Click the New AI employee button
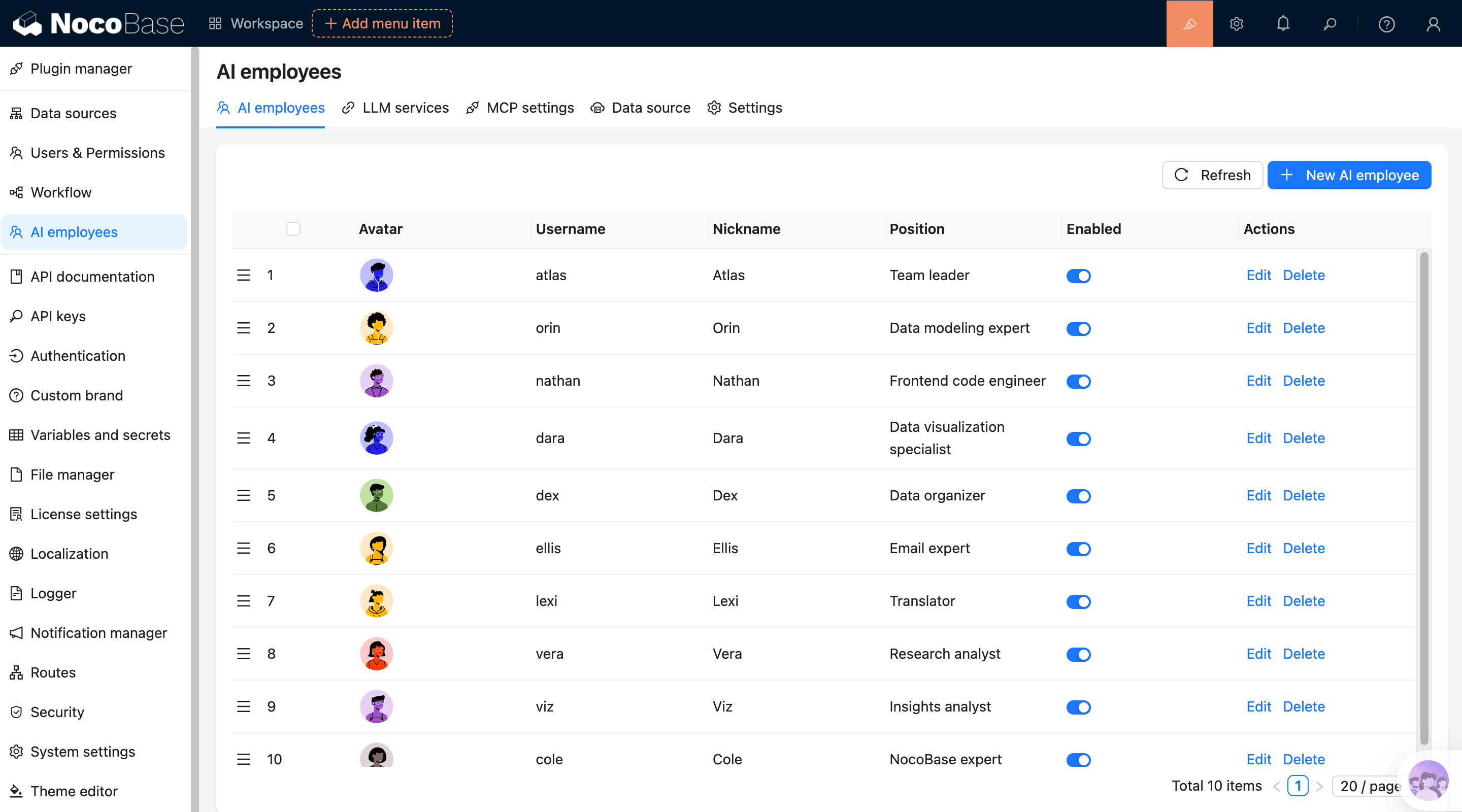Screen dimensions: 1462x812 click(1348, 175)
